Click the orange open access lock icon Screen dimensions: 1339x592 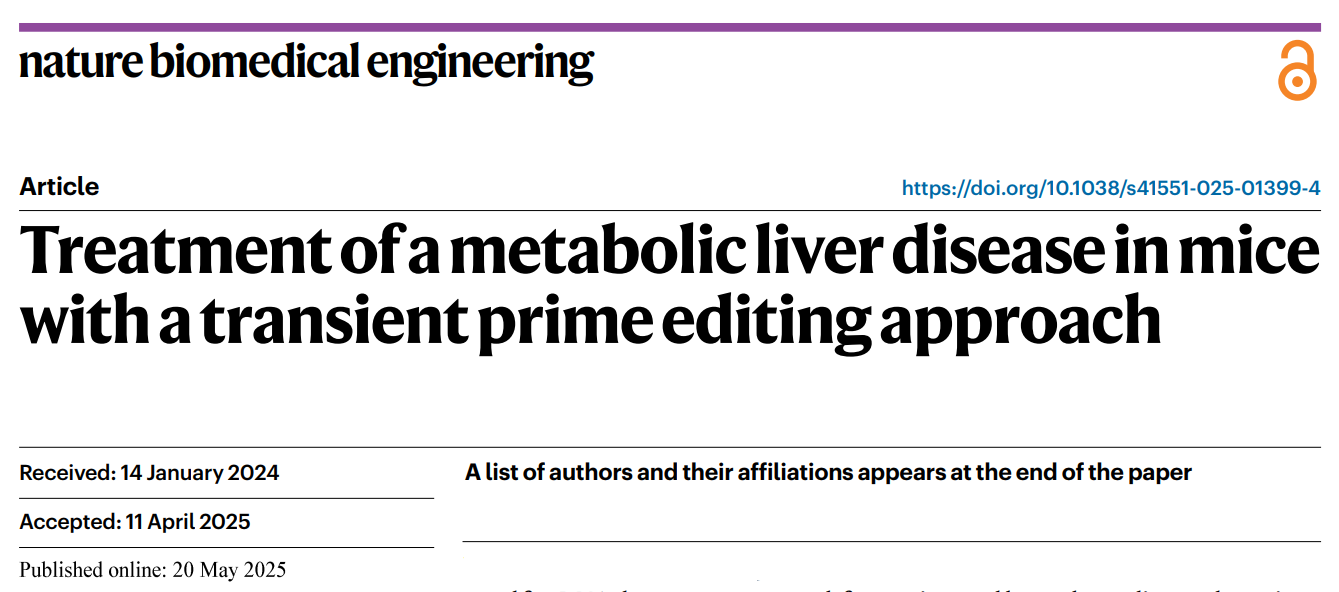click(1297, 70)
